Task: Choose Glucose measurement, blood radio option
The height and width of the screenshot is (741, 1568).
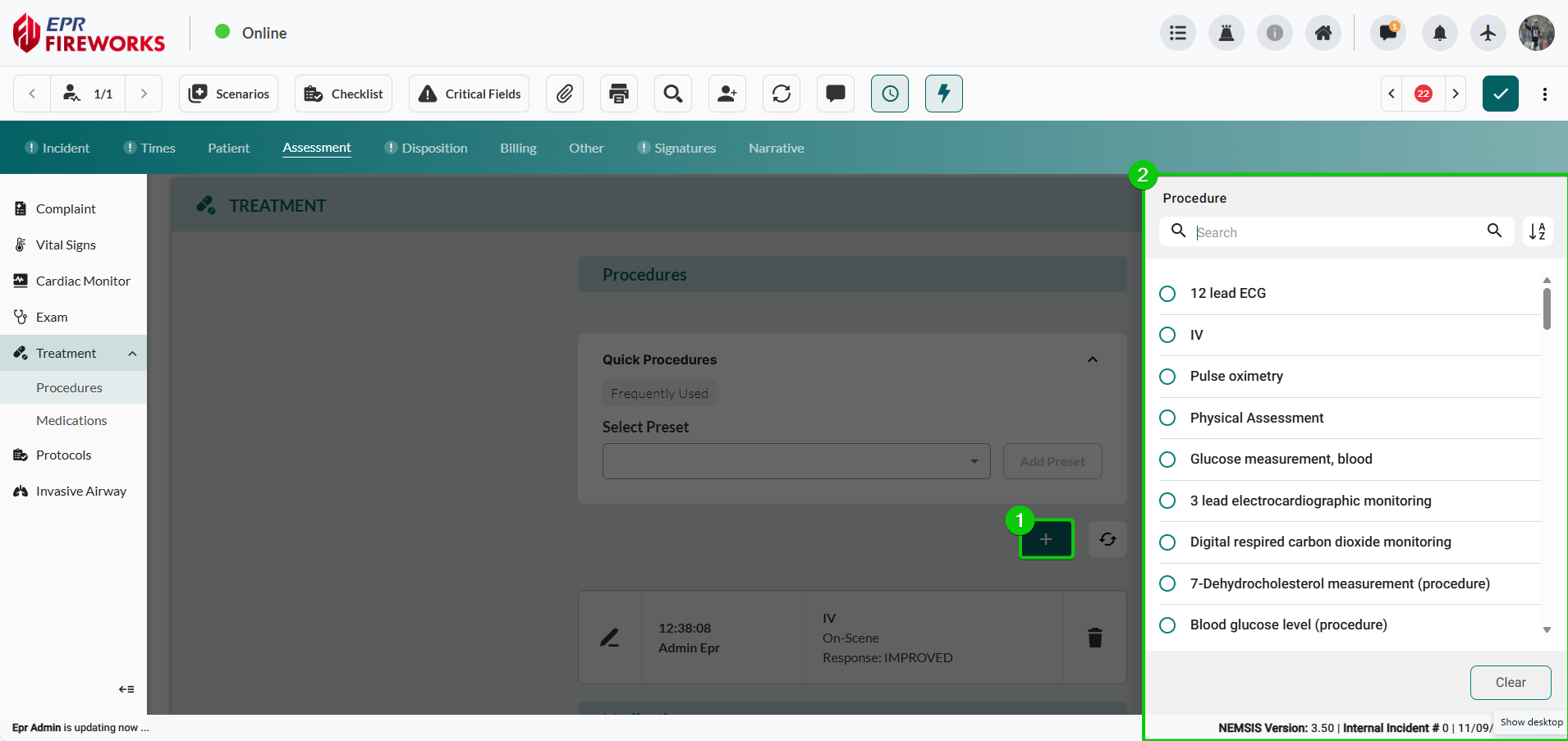Action: [x=1167, y=460]
